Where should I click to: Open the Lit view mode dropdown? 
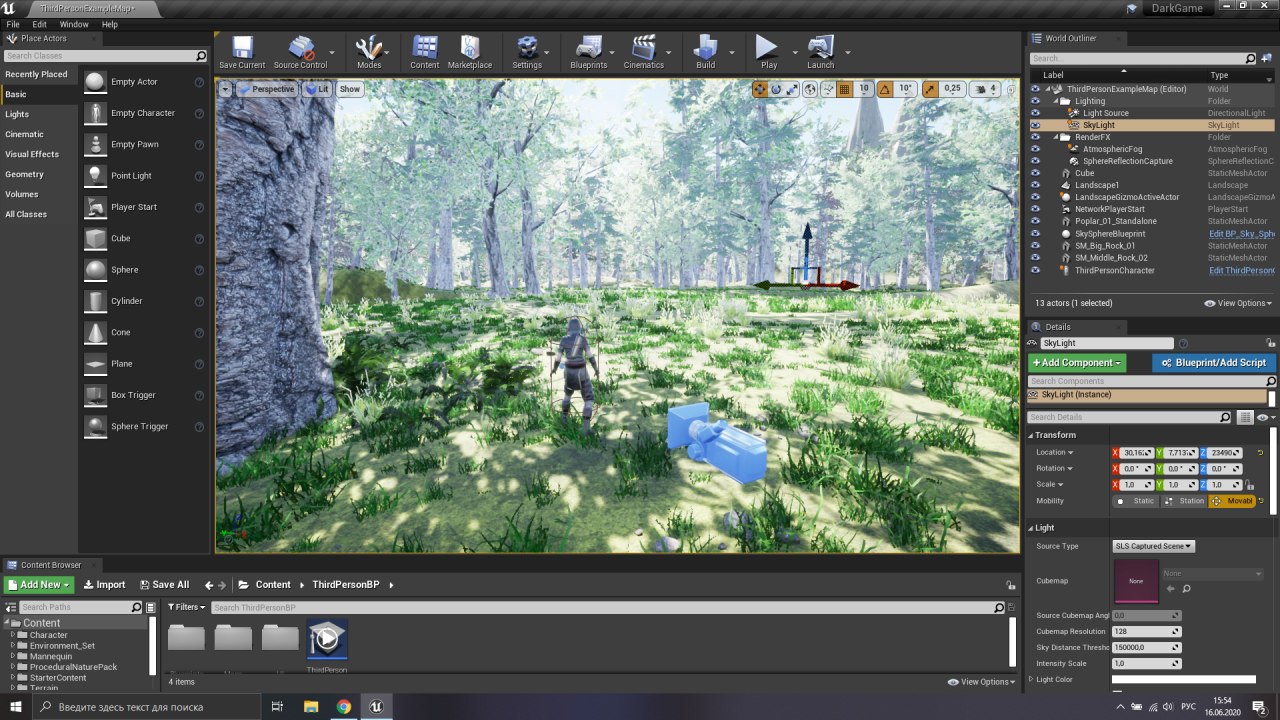317,89
